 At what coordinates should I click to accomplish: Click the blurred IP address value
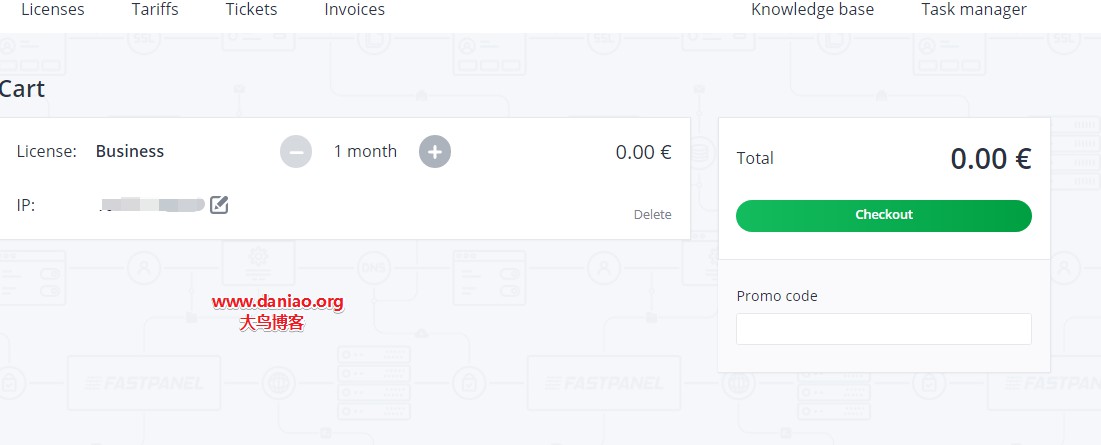coord(151,205)
